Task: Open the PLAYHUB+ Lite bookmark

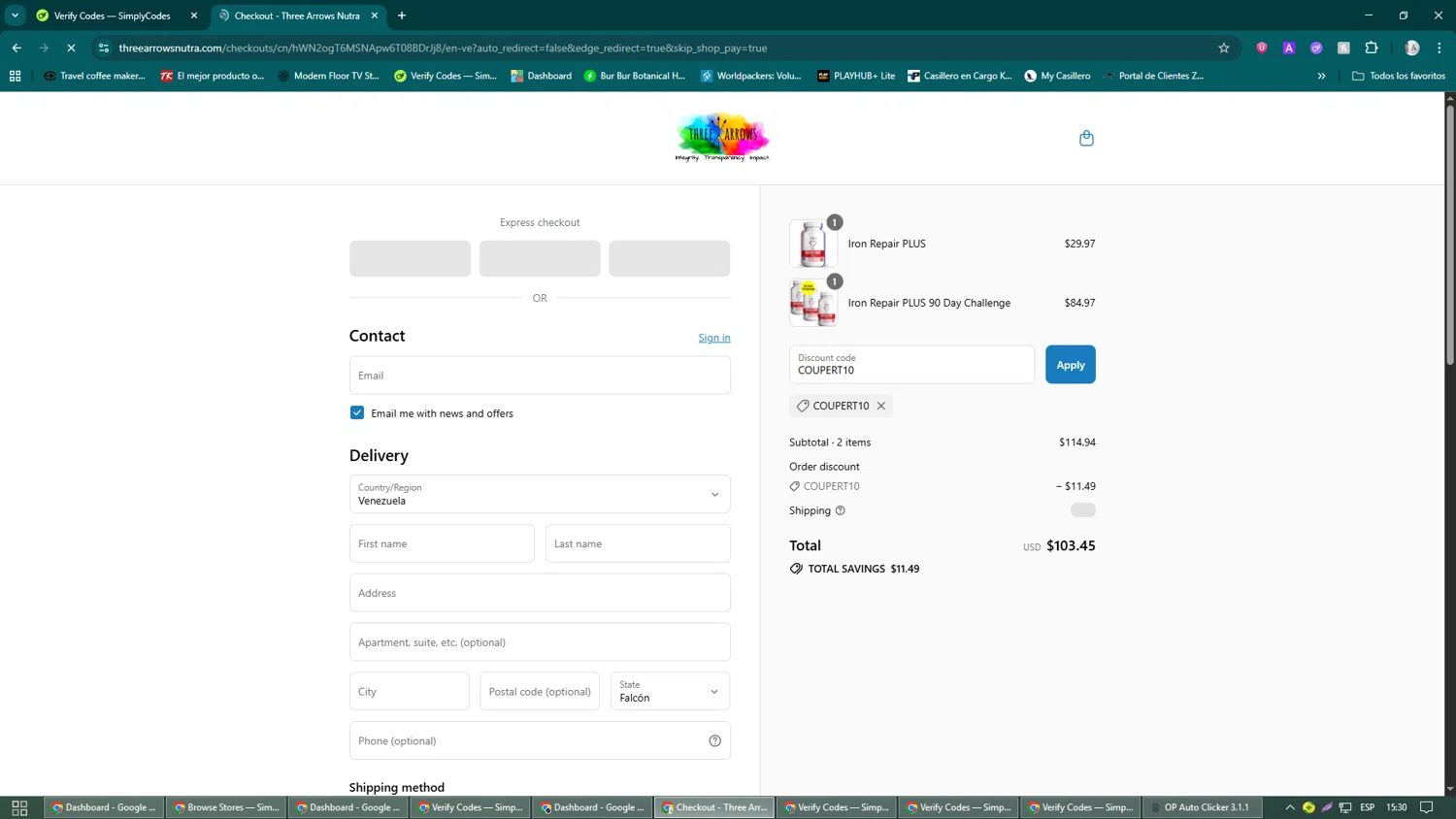Action: 856,76
